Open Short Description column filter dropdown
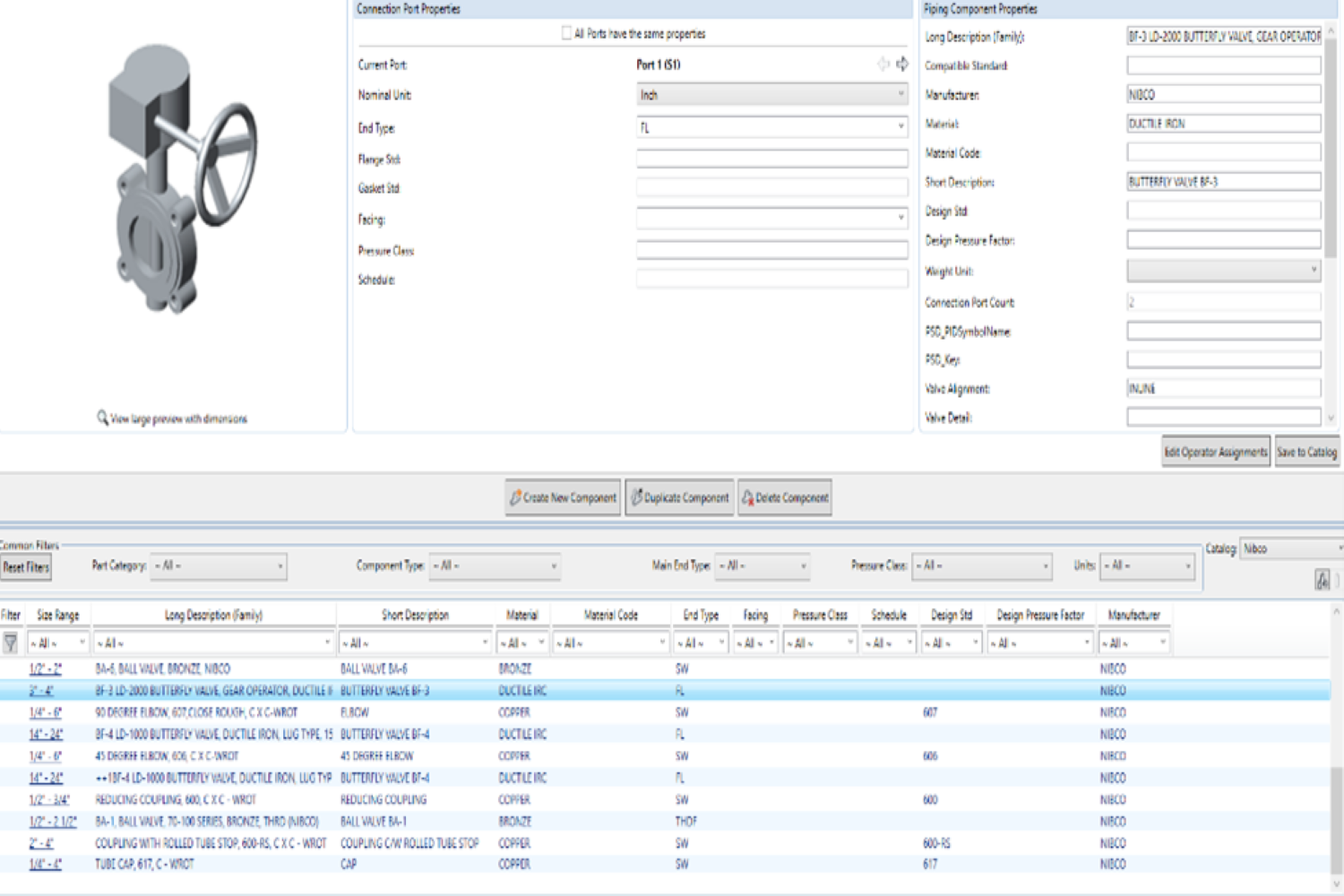1344x896 pixels. click(416, 642)
